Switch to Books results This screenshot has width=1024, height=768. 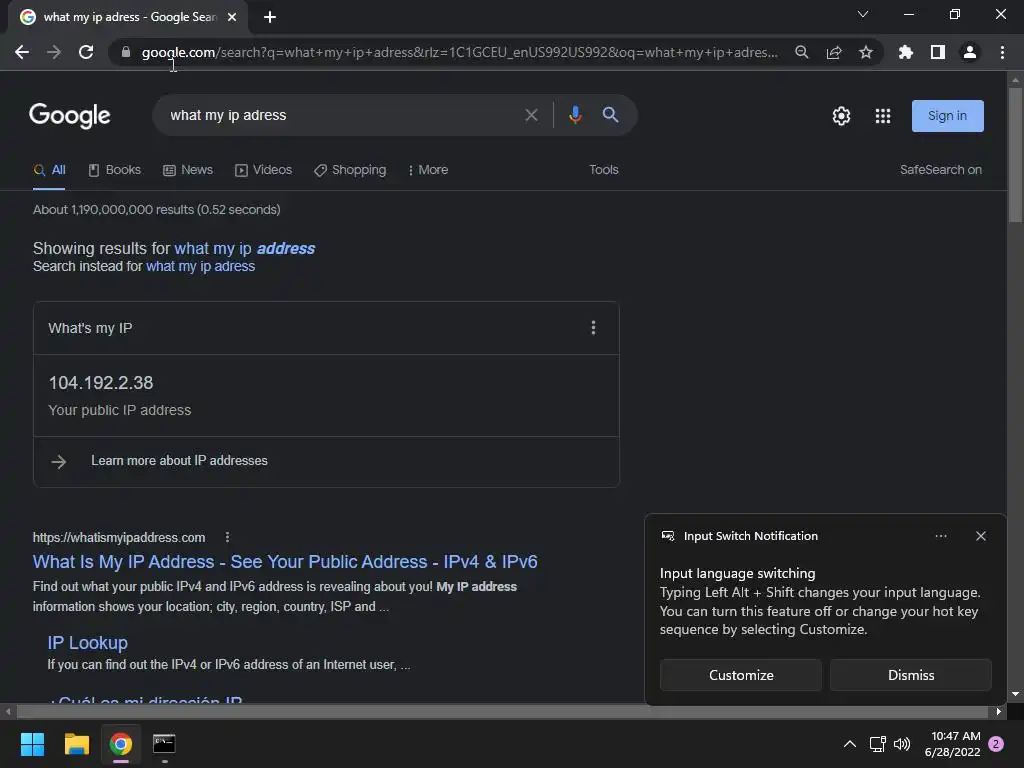[x=115, y=170]
